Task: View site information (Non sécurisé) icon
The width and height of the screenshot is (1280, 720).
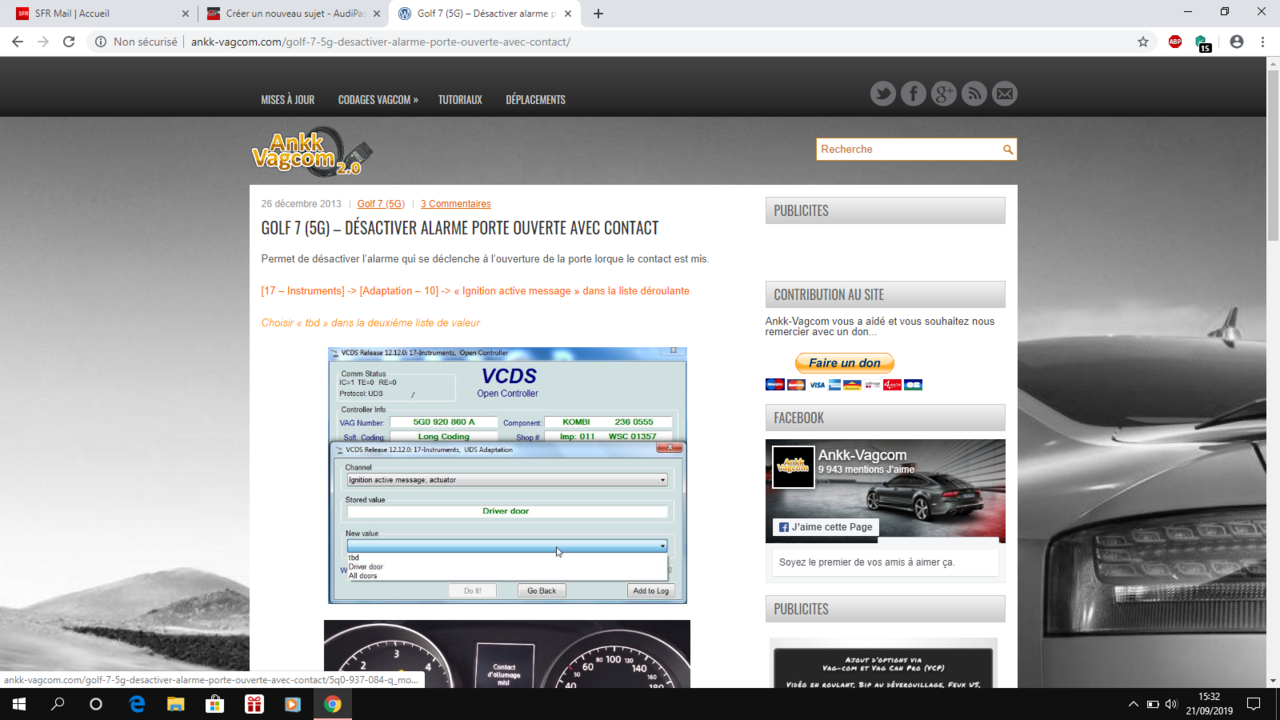Action: (101, 42)
